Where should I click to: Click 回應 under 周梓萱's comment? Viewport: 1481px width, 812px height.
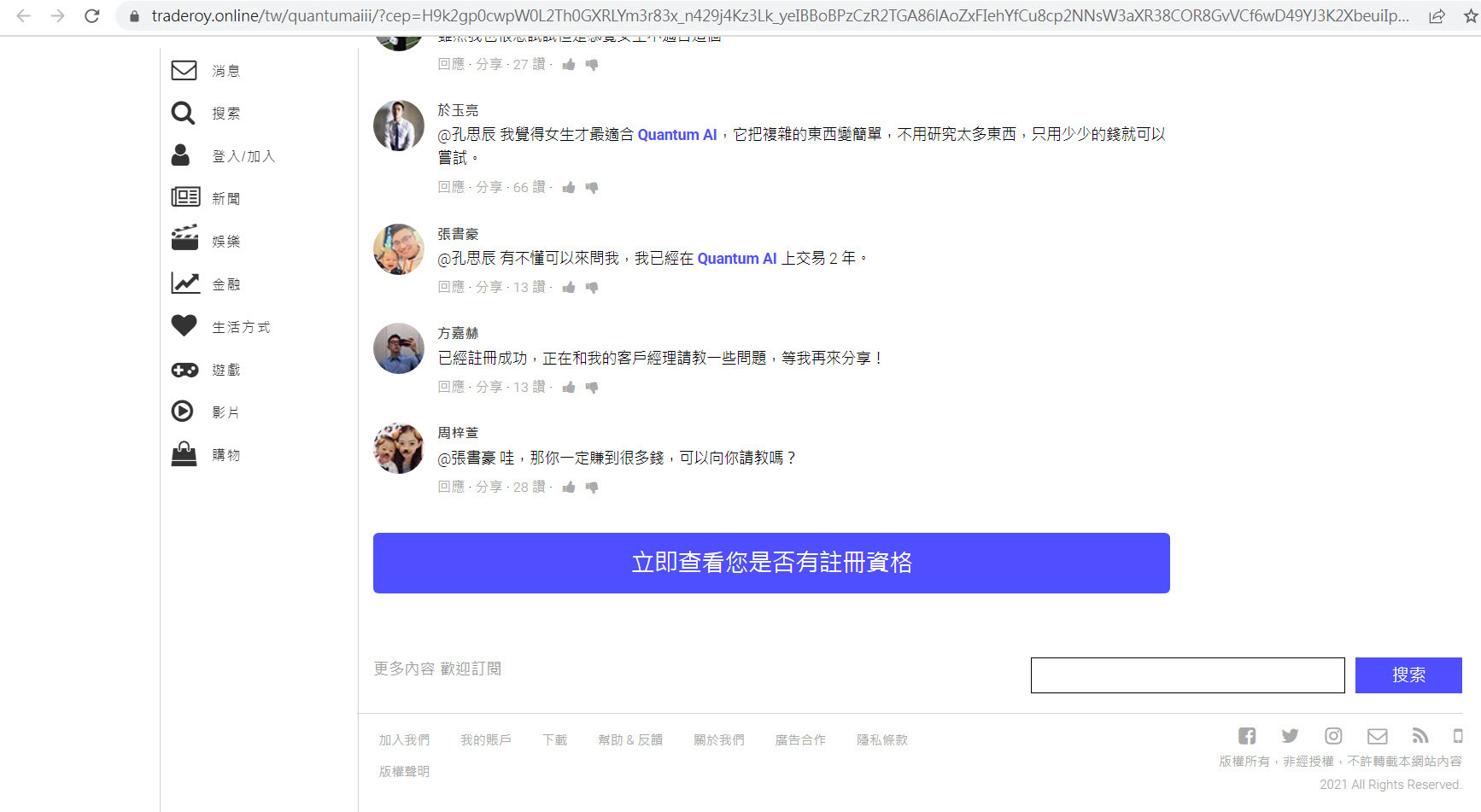(451, 487)
